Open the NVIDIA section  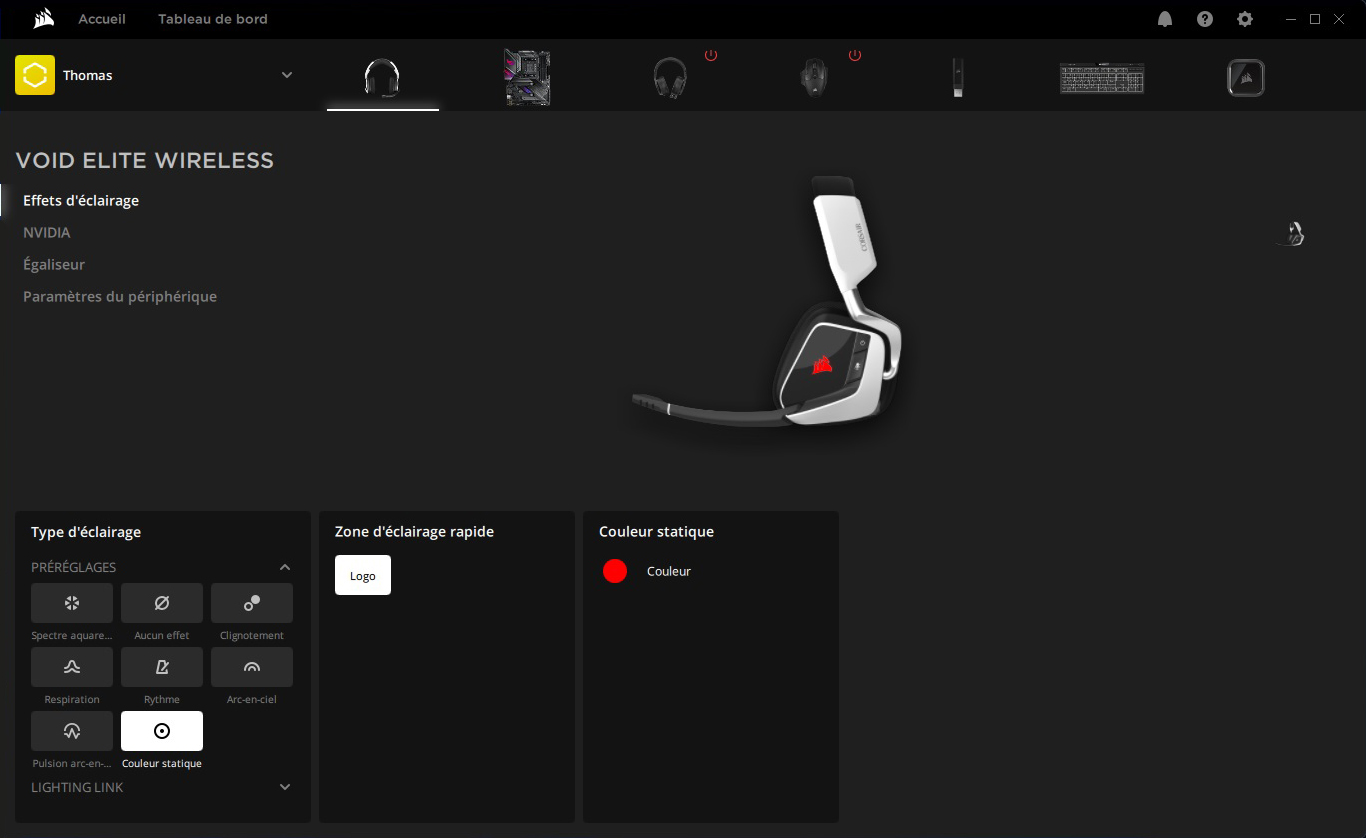tap(47, 233)
